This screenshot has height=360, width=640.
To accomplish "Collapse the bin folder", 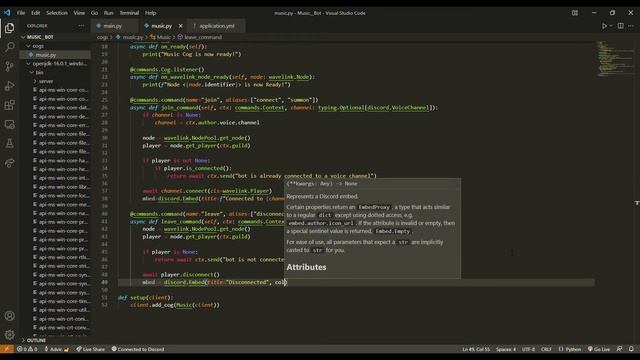I will click(x=55, y=72).
